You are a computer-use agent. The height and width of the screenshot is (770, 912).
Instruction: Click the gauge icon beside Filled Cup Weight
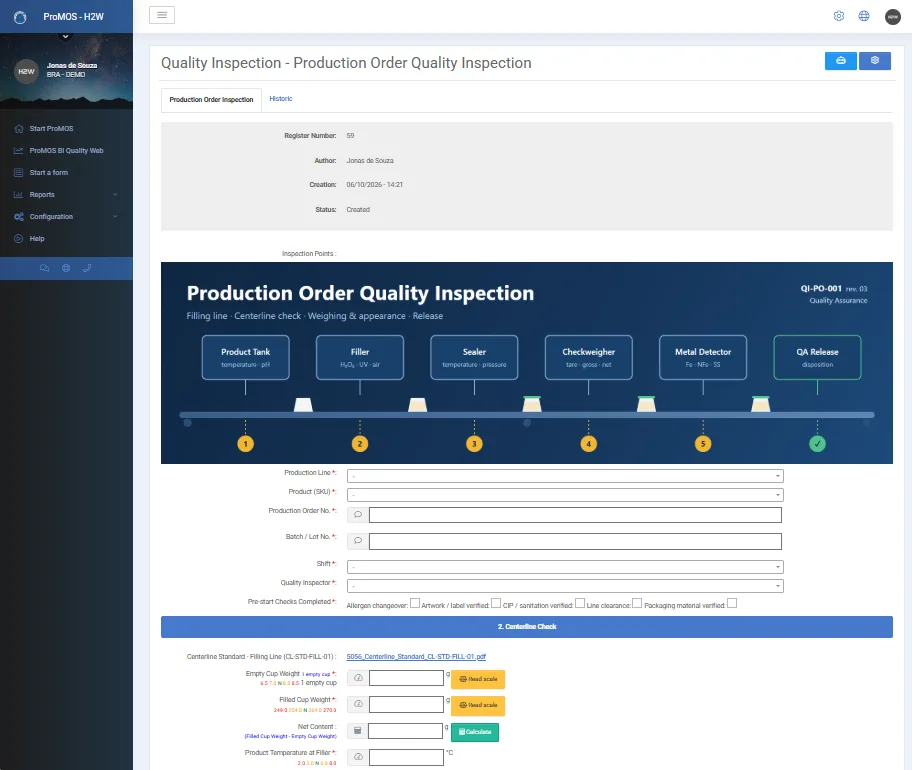coord(358,704)
